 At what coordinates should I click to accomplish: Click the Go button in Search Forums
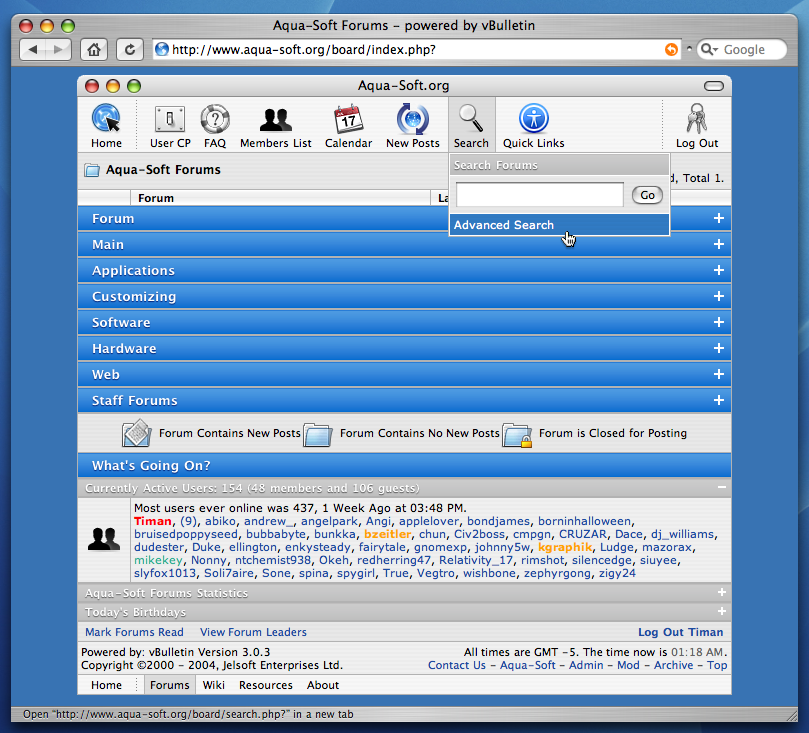click(x=648, y=195)
